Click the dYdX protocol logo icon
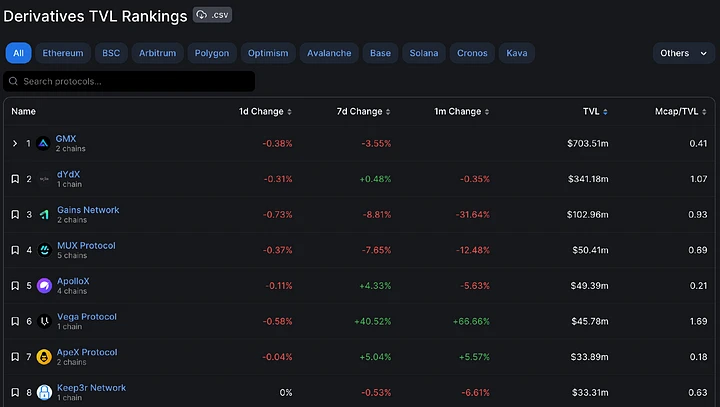Screen dimensions: 720x407 pyautogui.click(x=44, y=179)
